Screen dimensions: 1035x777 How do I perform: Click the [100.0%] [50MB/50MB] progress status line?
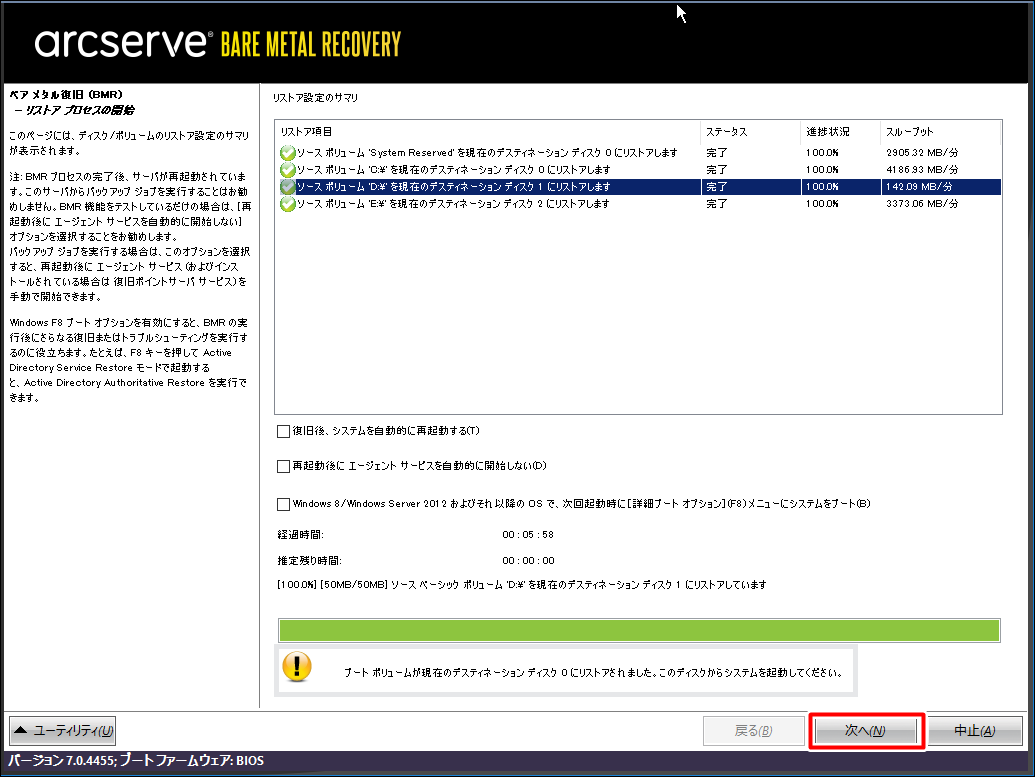[521, 585]
